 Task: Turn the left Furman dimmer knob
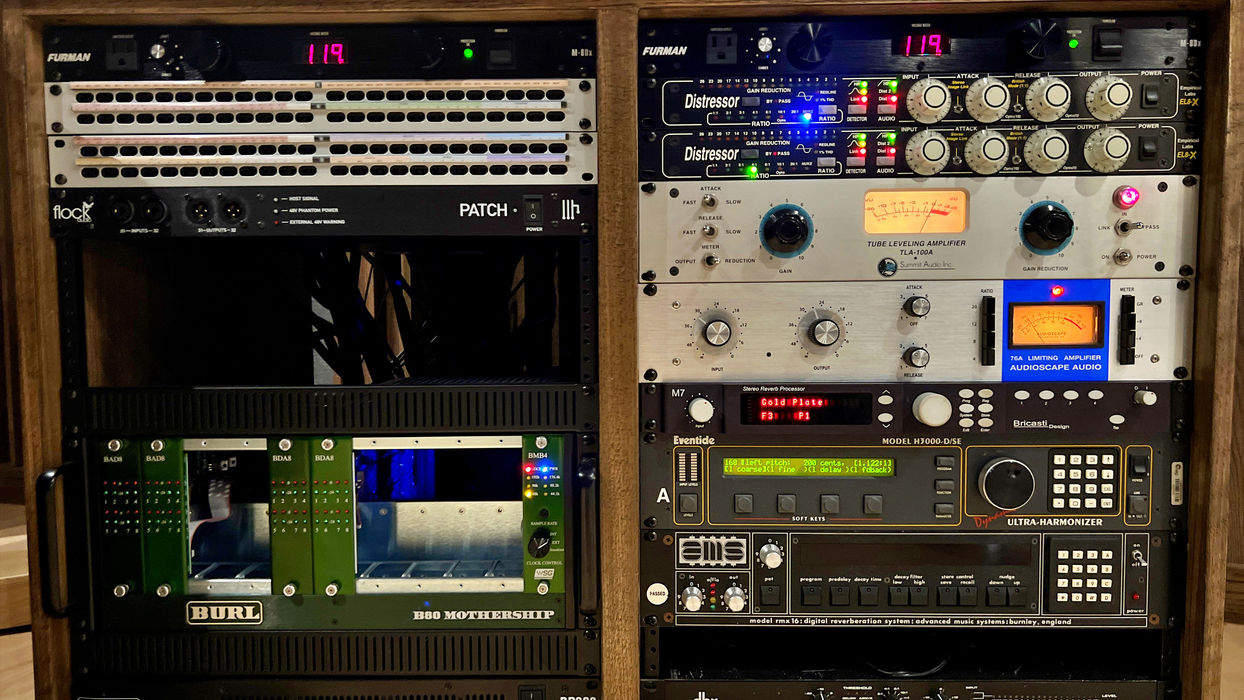point(157,51)
